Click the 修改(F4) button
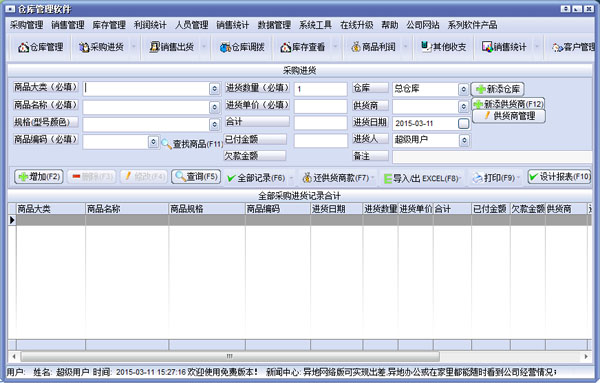Screen dimensions: 600x383 [144, 177]
